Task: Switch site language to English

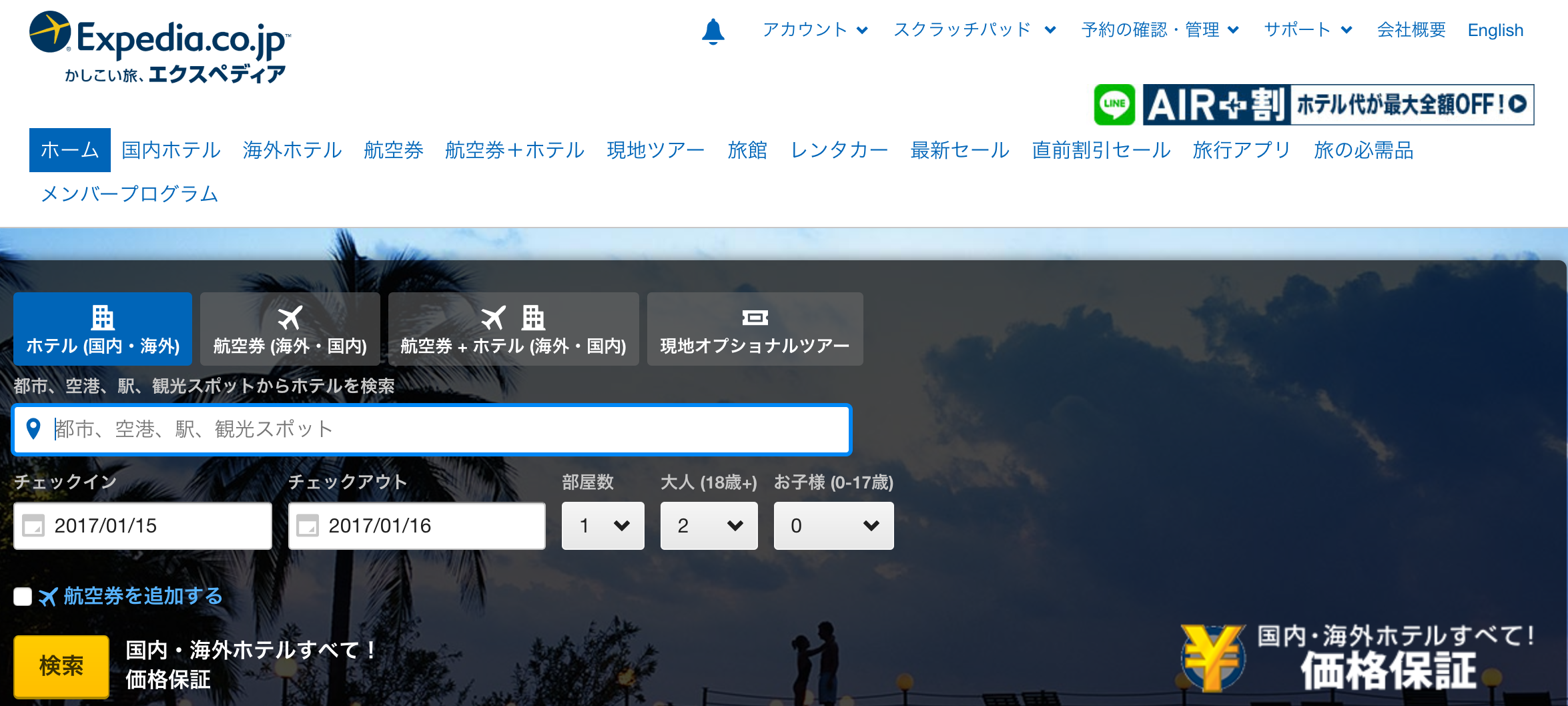Action: [x=1495, y=30]
